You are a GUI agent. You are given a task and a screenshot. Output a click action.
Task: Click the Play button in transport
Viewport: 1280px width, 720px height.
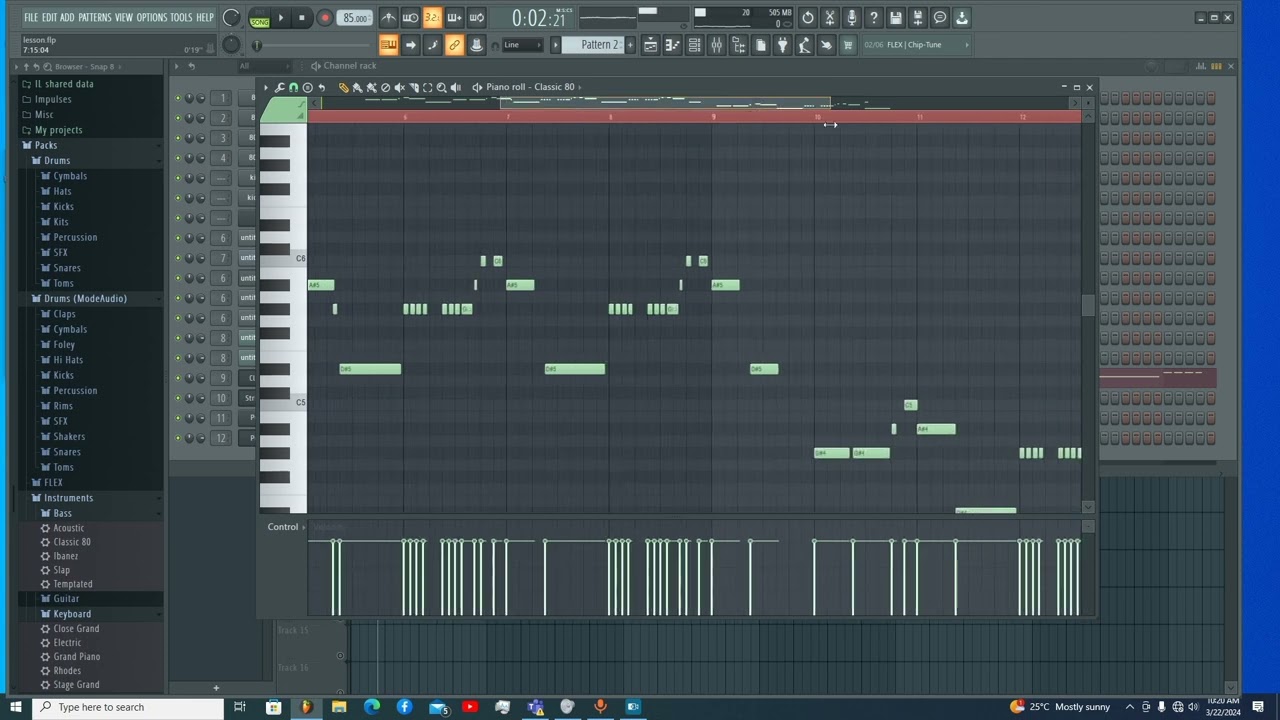pyautogui.click(x=281, y=18)
